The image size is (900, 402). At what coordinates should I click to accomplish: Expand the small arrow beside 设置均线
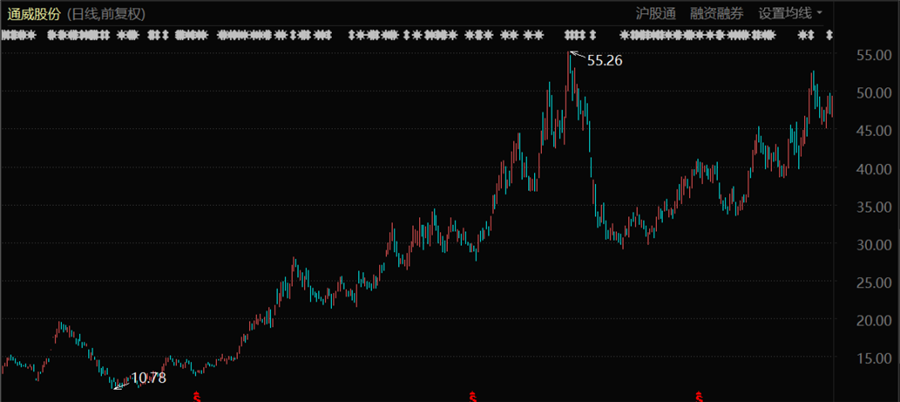[x=820, y=13]
